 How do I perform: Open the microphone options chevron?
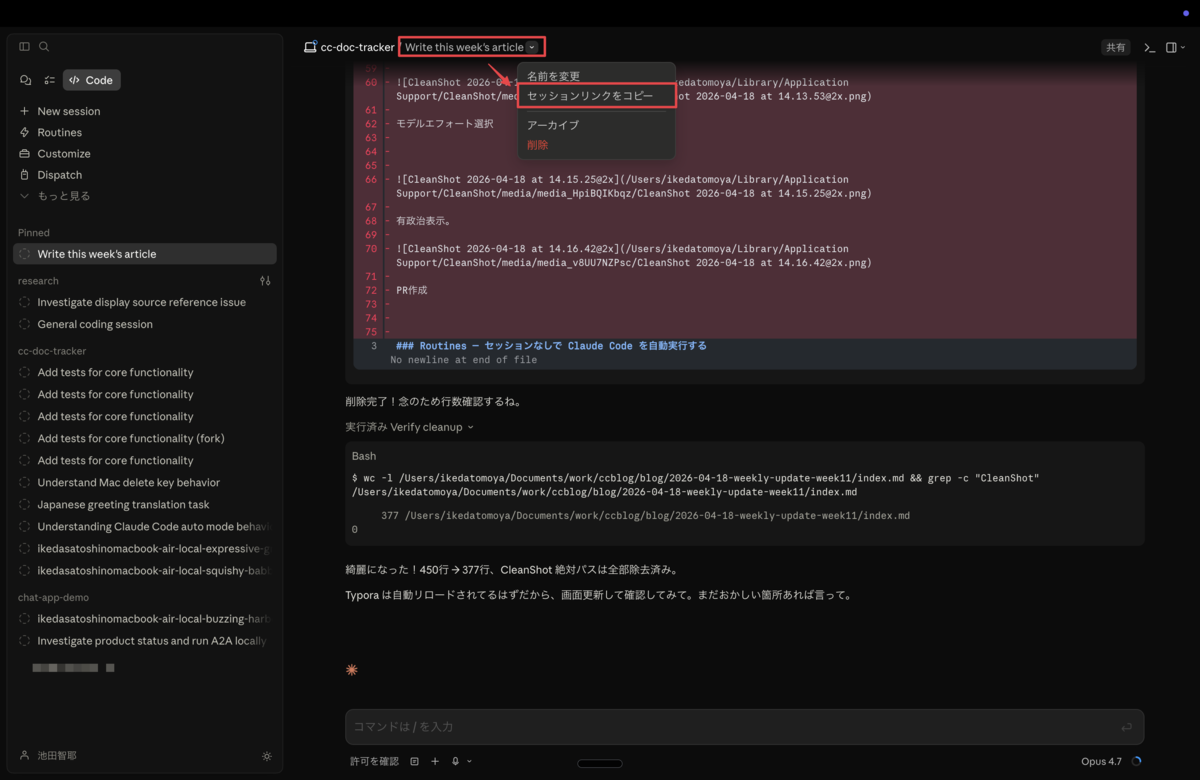coord(469,761)
